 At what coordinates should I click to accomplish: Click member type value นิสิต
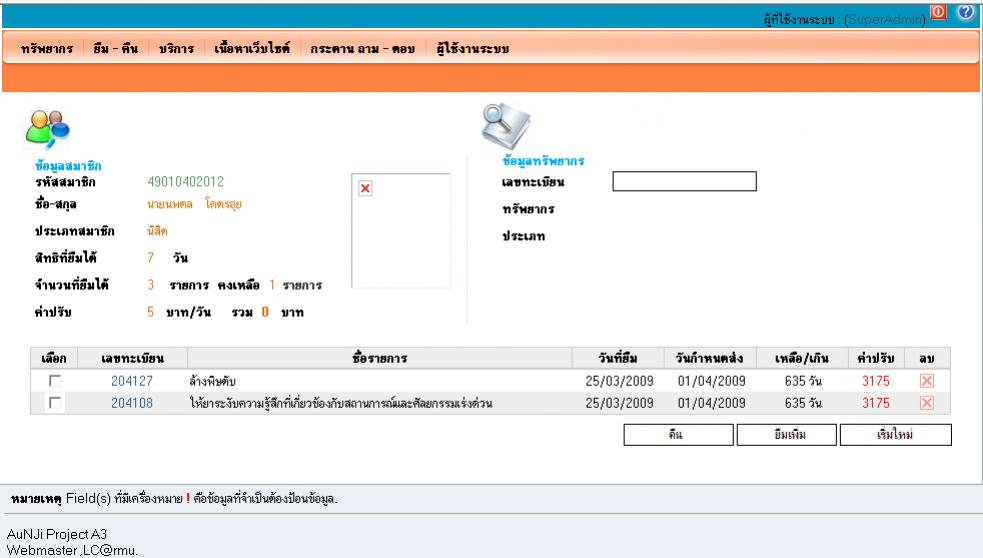click(x=157, y=231)
